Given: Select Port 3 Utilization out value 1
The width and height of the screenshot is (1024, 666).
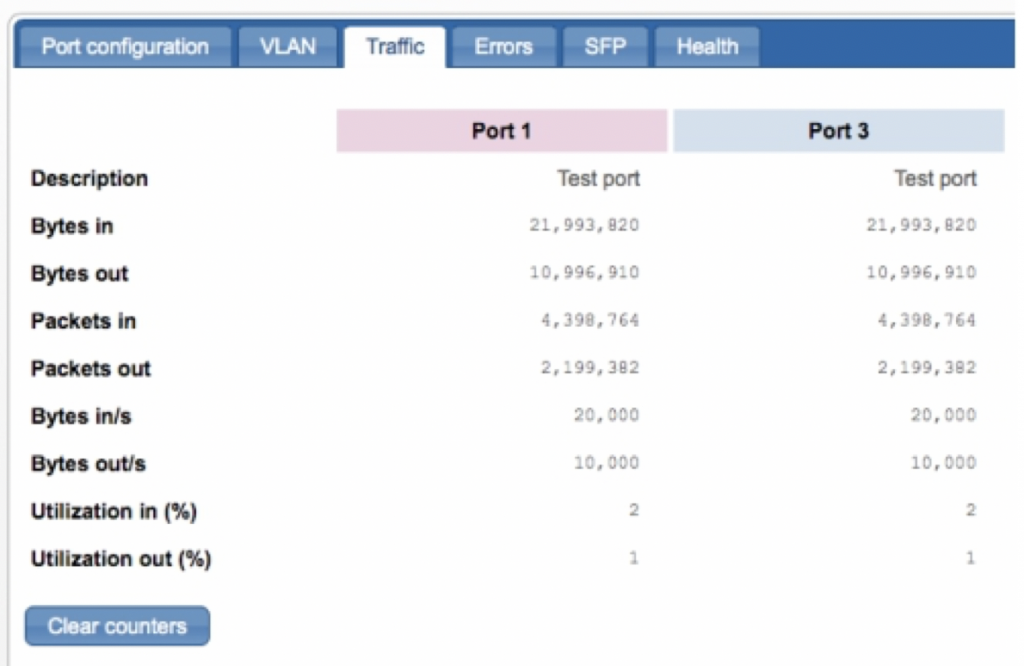Looking at the screenshot, I should point(970,558).
